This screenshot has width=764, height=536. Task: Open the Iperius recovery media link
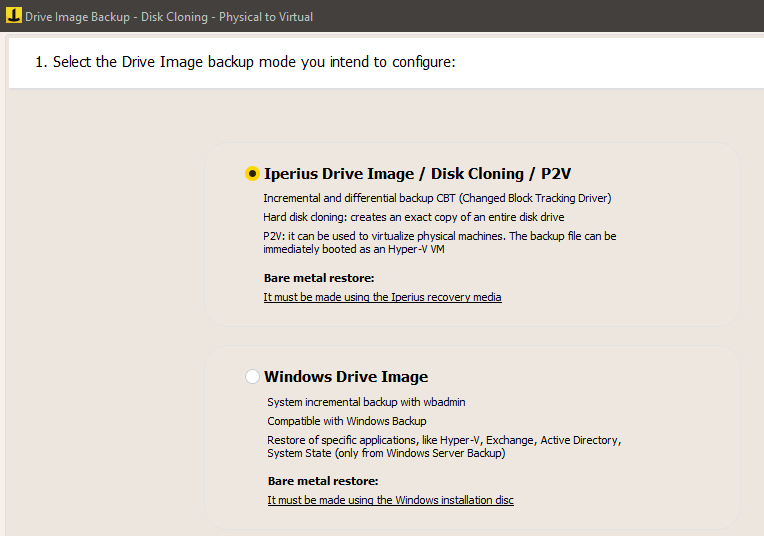point(382,297)
